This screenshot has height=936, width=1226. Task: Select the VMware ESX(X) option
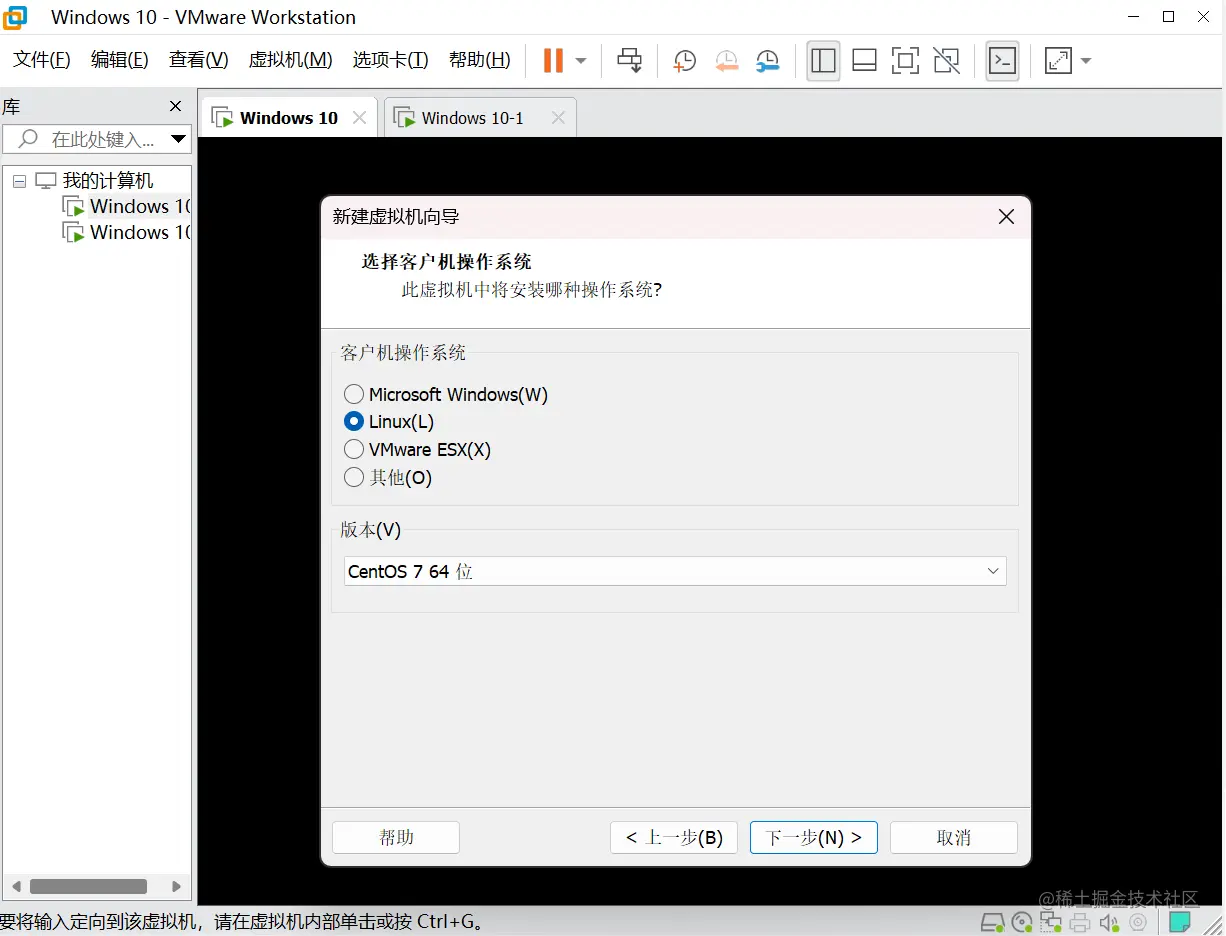pyautogui.click(x=354, y=449)
